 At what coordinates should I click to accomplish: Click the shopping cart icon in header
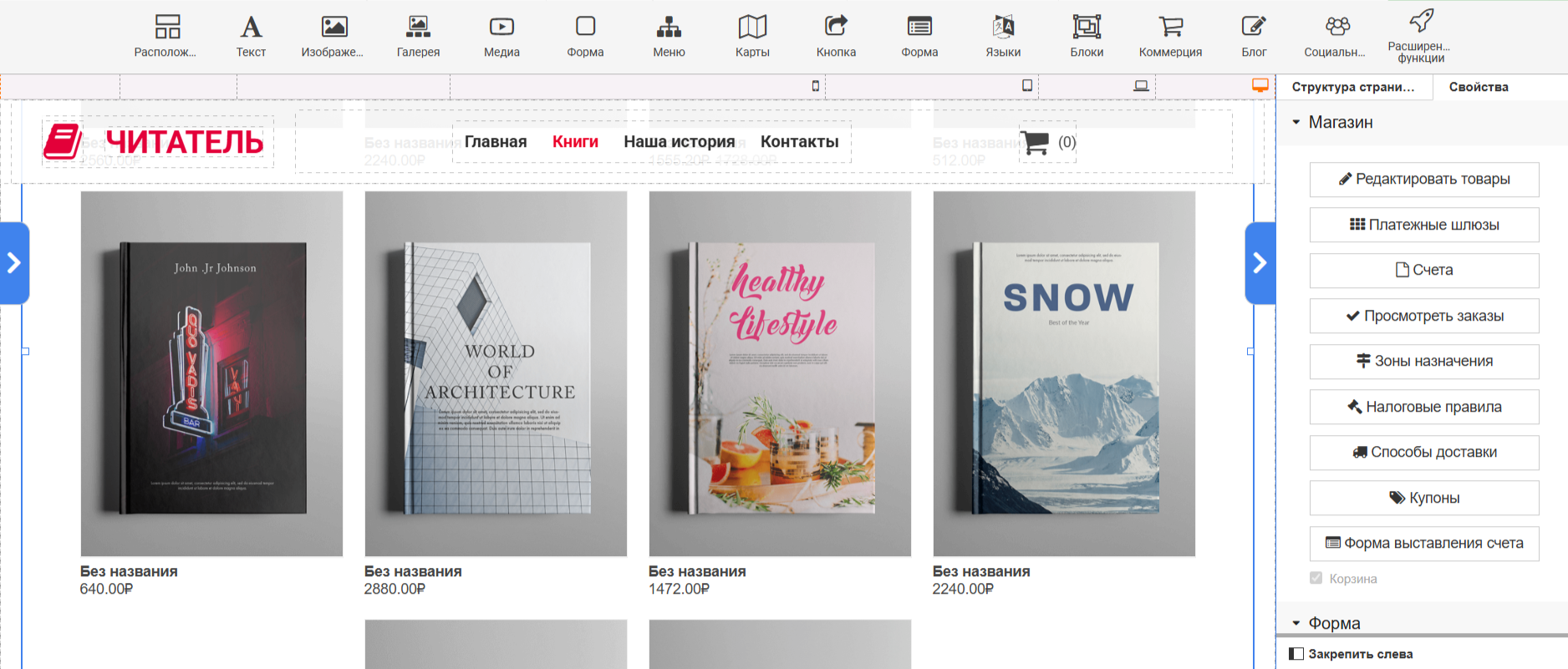coord(1035,143)
